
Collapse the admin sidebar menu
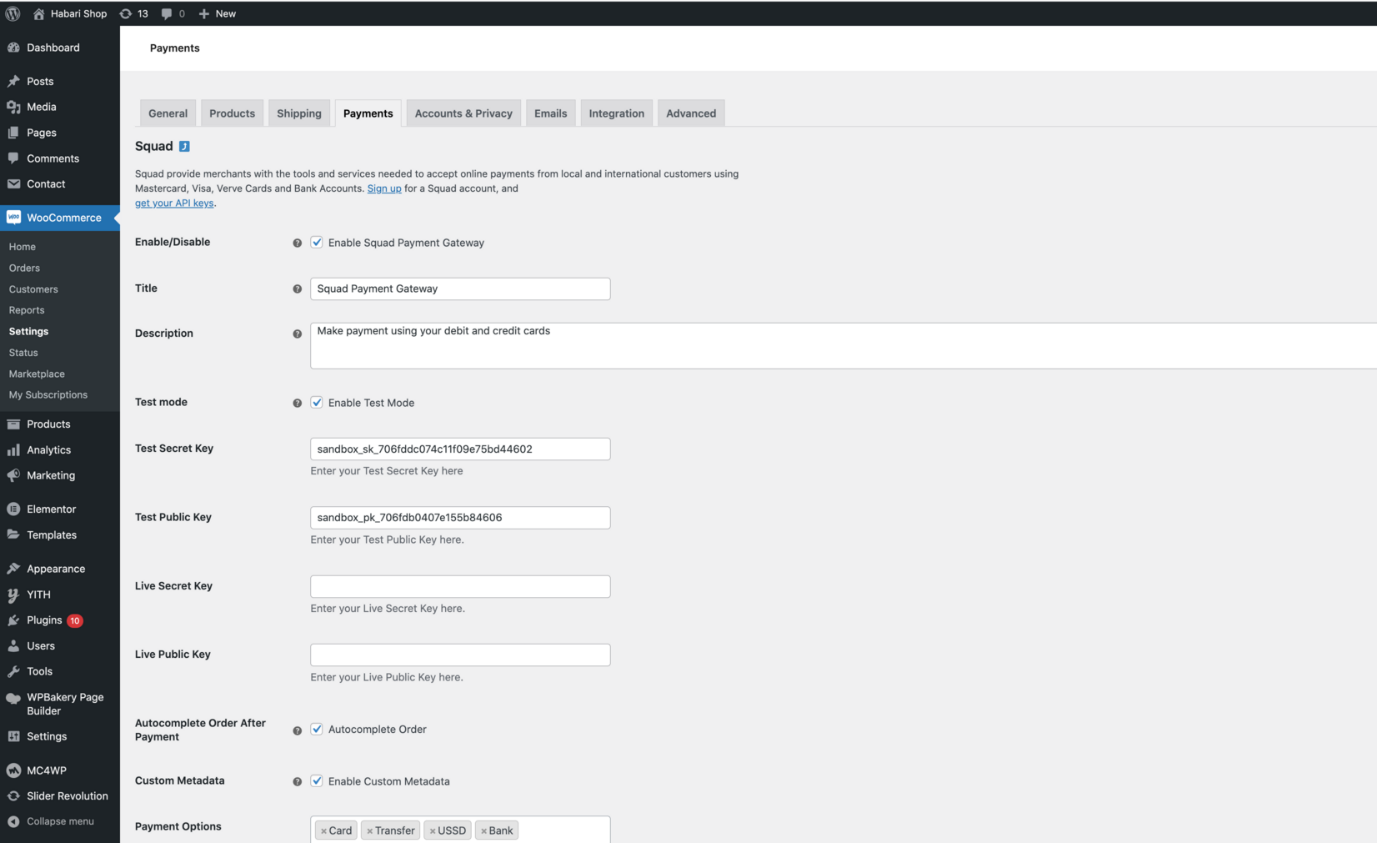click(x=51, y=821)
